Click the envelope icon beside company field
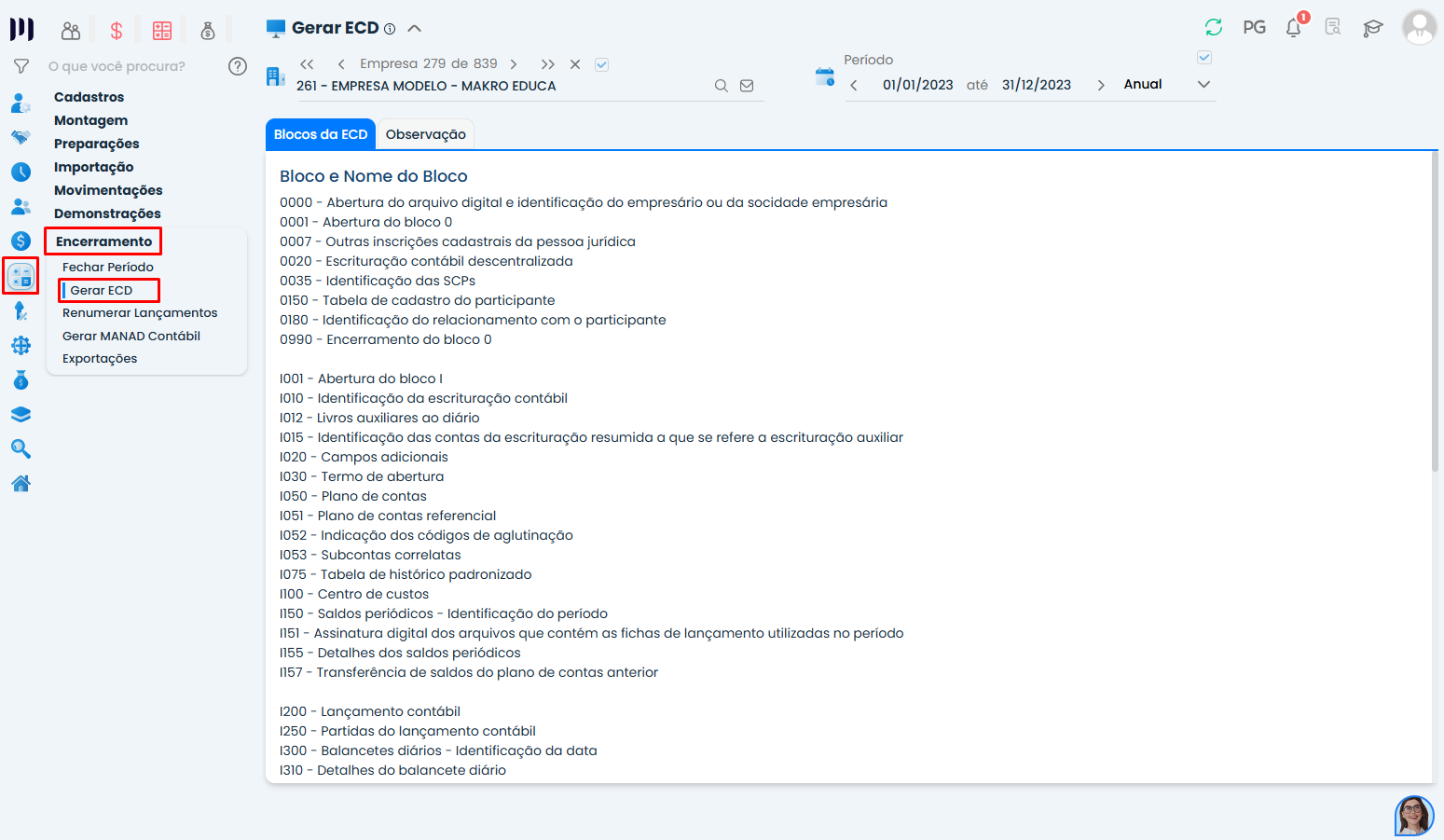1444x840 pixels. pyautogui.click(x=747, y=86)
